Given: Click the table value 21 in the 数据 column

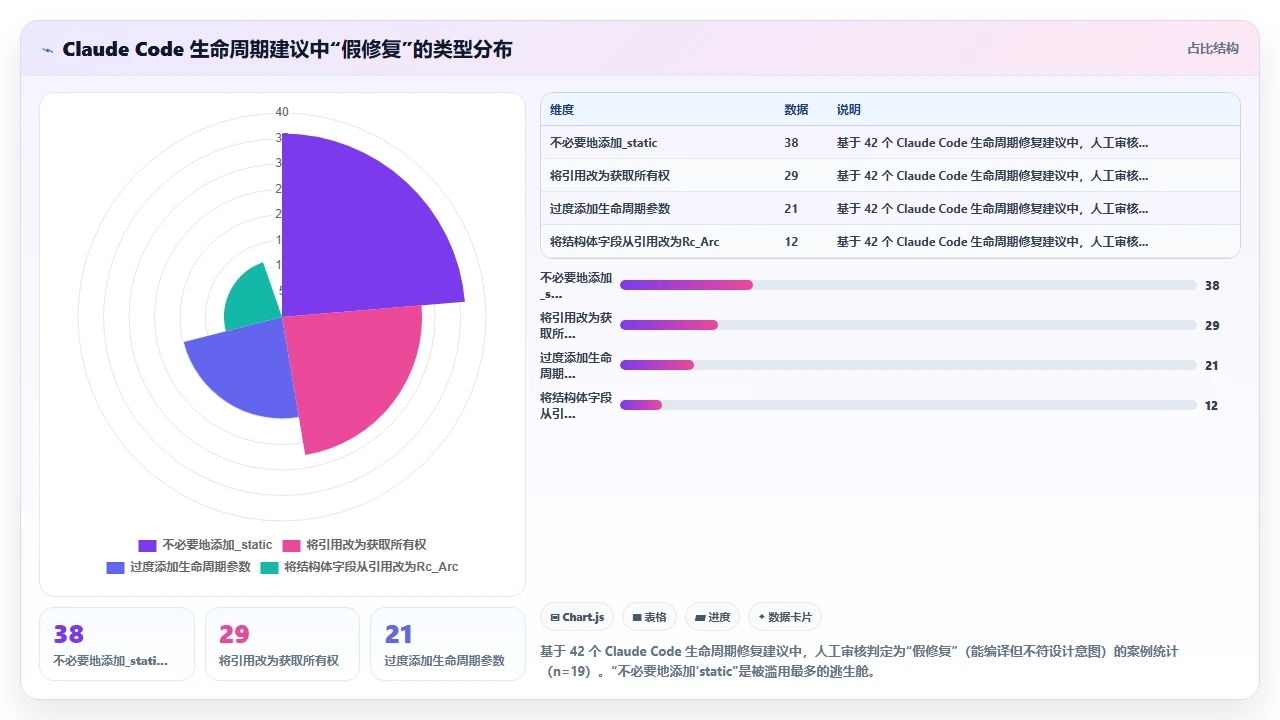Looking at the screenshot, I should [791, 209].
